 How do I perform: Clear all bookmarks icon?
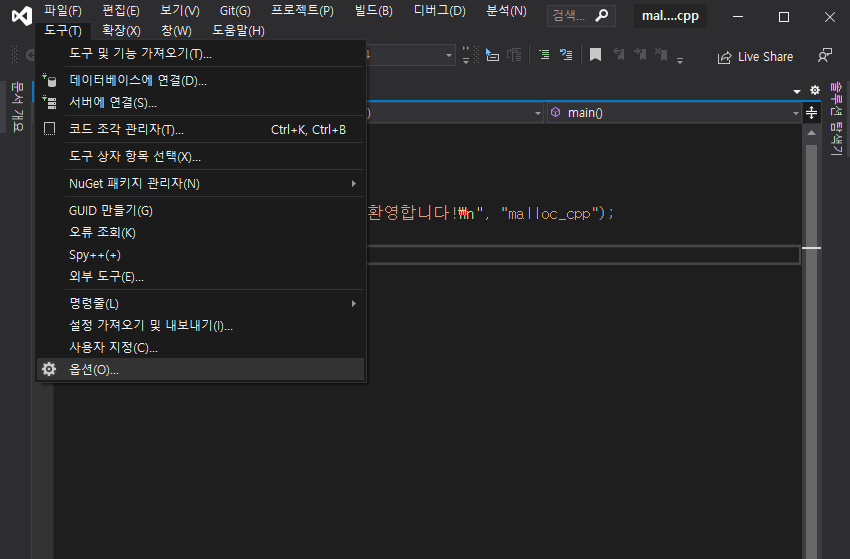click(661, 54)
